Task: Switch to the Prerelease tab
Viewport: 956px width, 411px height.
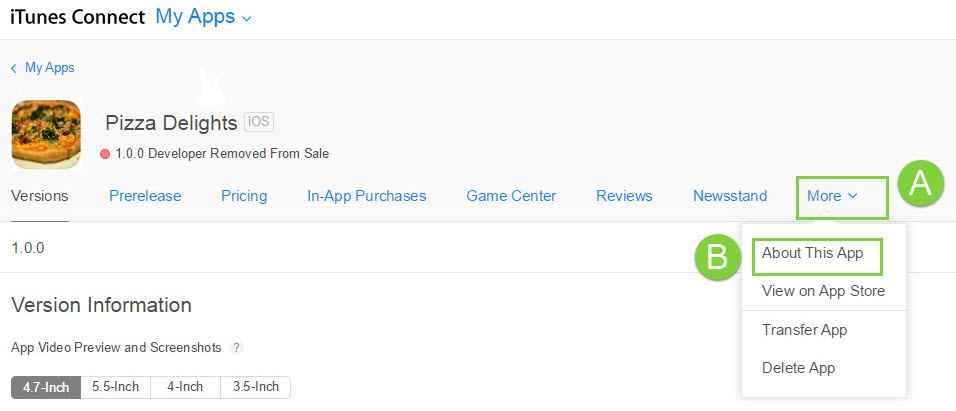Action: pos(145,196)
